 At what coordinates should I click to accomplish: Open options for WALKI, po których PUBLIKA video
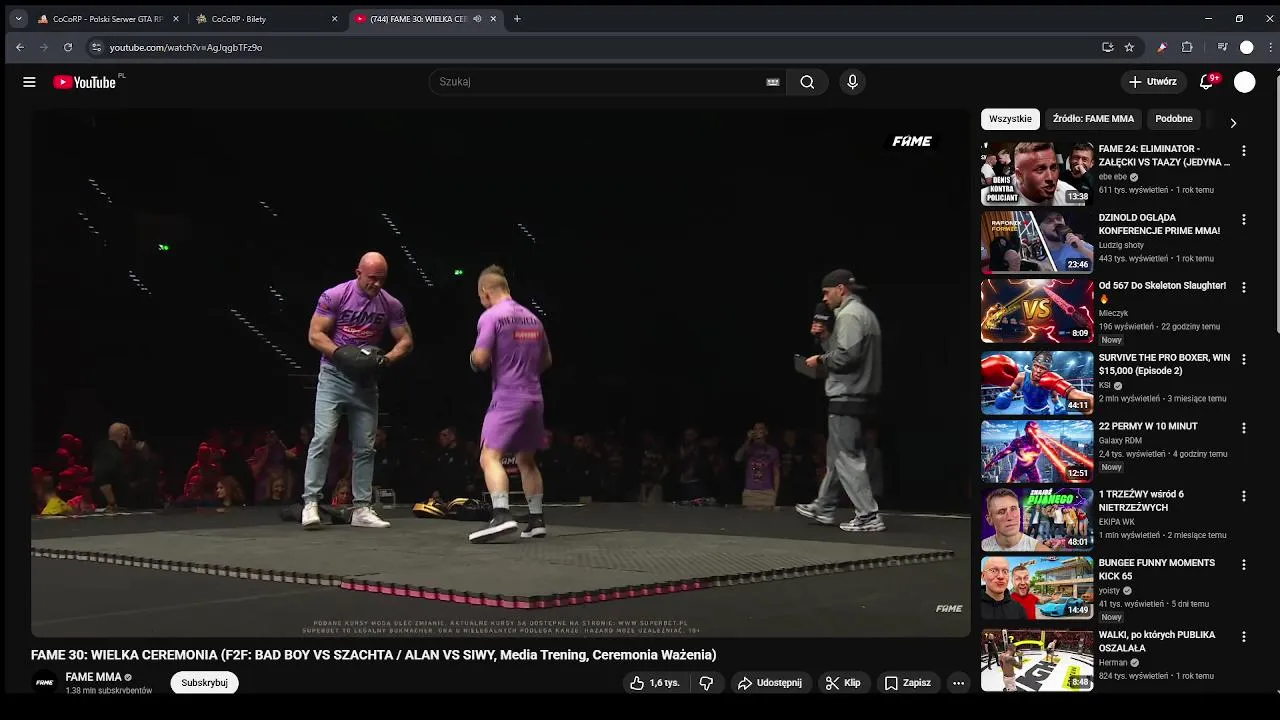(x=1244, y=636)
